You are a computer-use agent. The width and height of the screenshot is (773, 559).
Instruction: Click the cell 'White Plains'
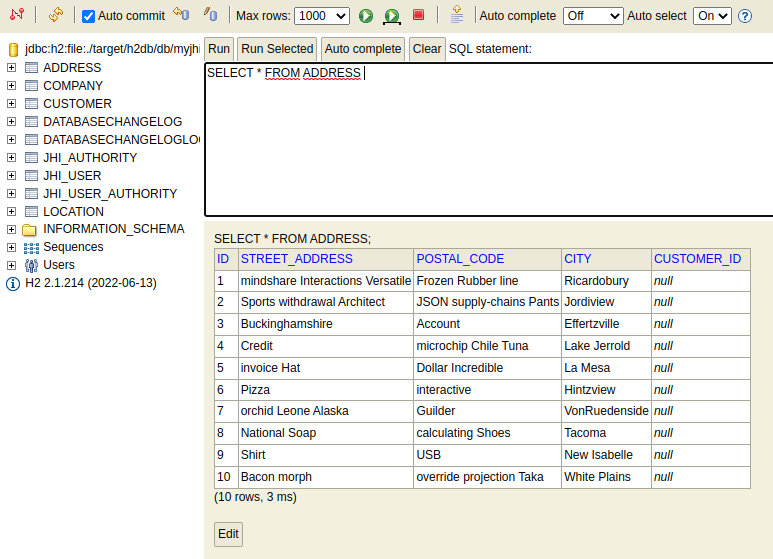tap(606, 477)
